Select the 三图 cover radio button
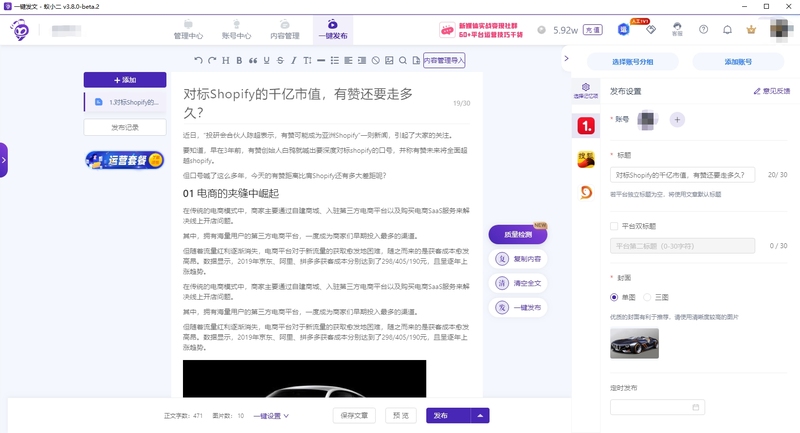The width and height of the screenshot is (800, 433). click(x=647, y=297)
